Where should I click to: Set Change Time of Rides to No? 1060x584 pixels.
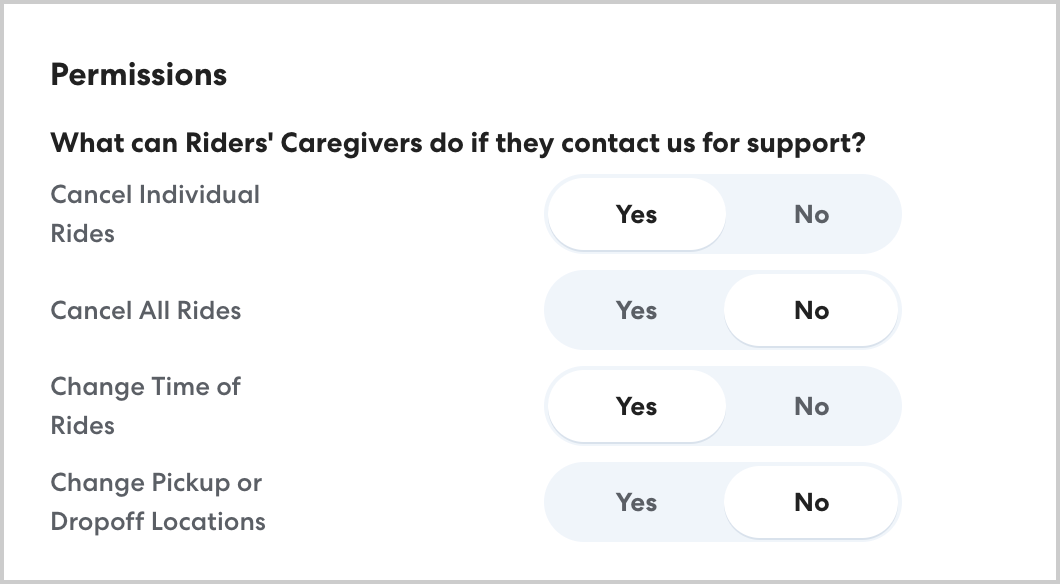[811, 406]
